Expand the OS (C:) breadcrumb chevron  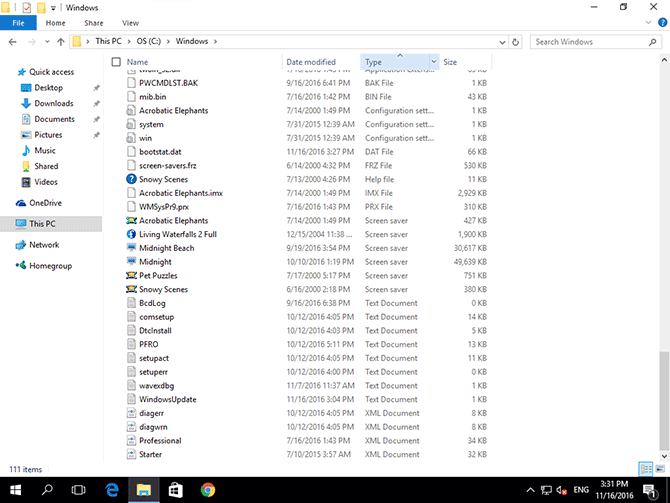(168, 41)
